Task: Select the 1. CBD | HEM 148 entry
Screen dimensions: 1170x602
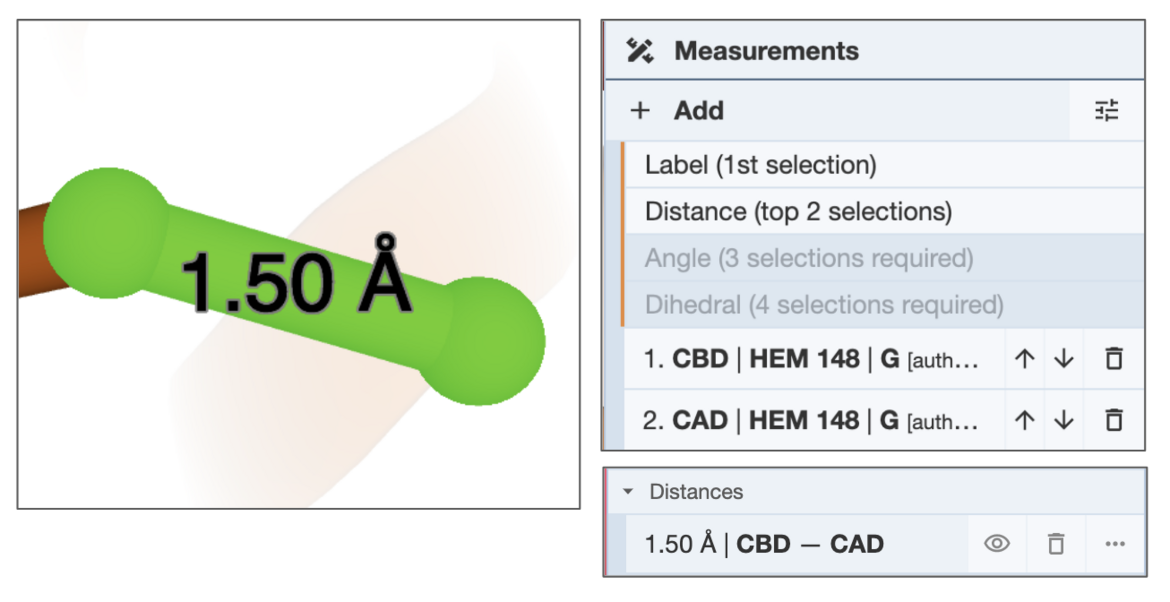Action: point(810,359)
